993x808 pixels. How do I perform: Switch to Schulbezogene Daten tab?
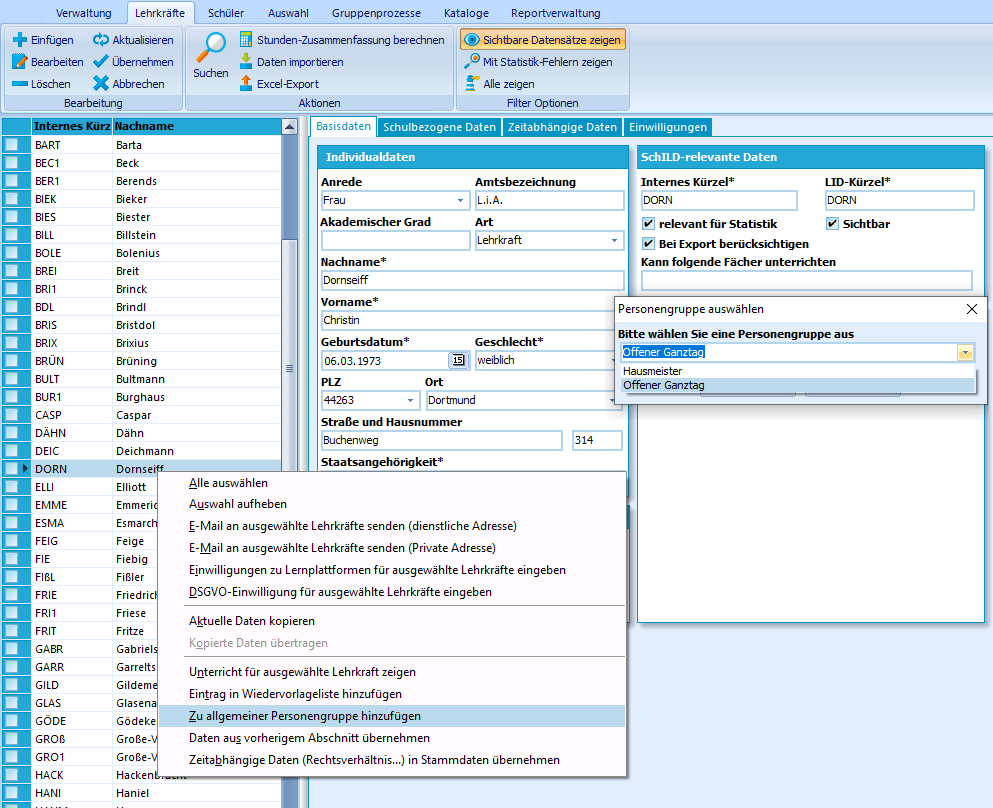(439, 127)
